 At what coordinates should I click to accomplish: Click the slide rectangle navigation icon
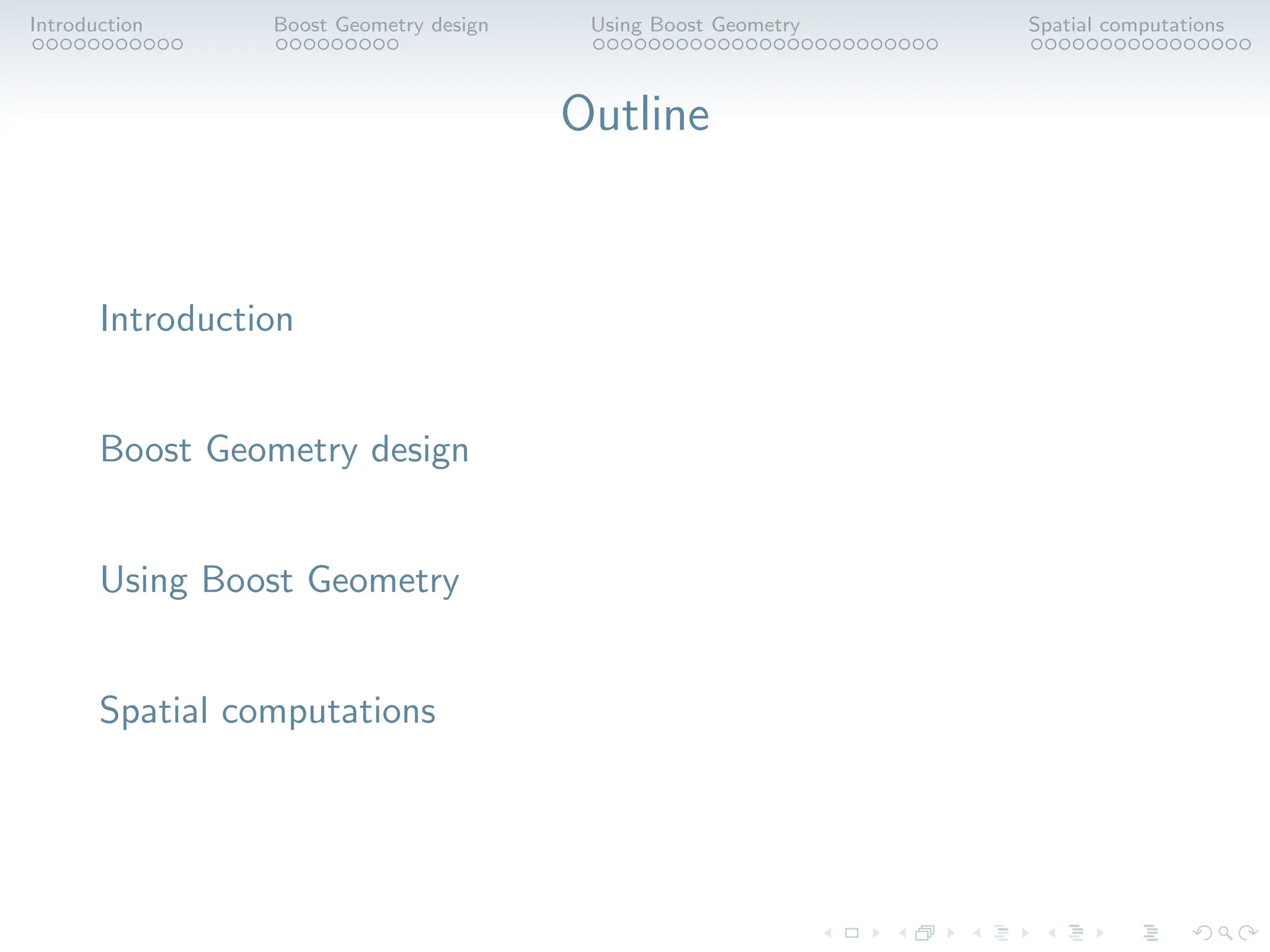pyautogui.click(x=852, y=933)
